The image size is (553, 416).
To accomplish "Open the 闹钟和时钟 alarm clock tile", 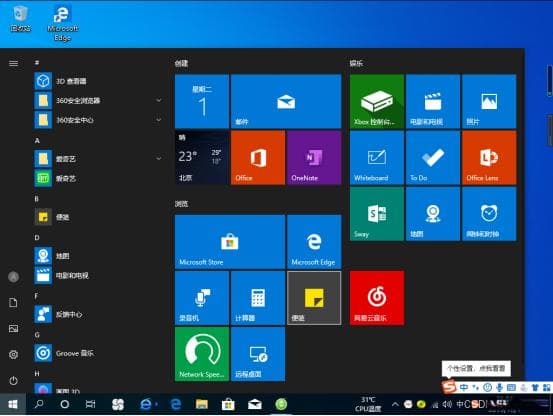I will (489, 214).
